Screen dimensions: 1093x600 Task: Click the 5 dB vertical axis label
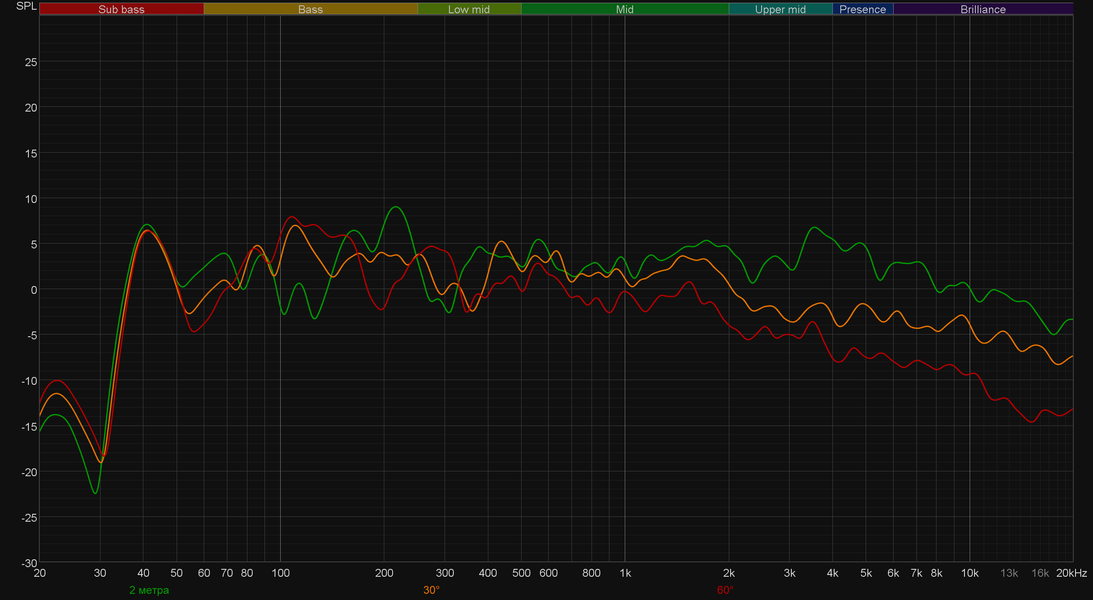(34, 245)
